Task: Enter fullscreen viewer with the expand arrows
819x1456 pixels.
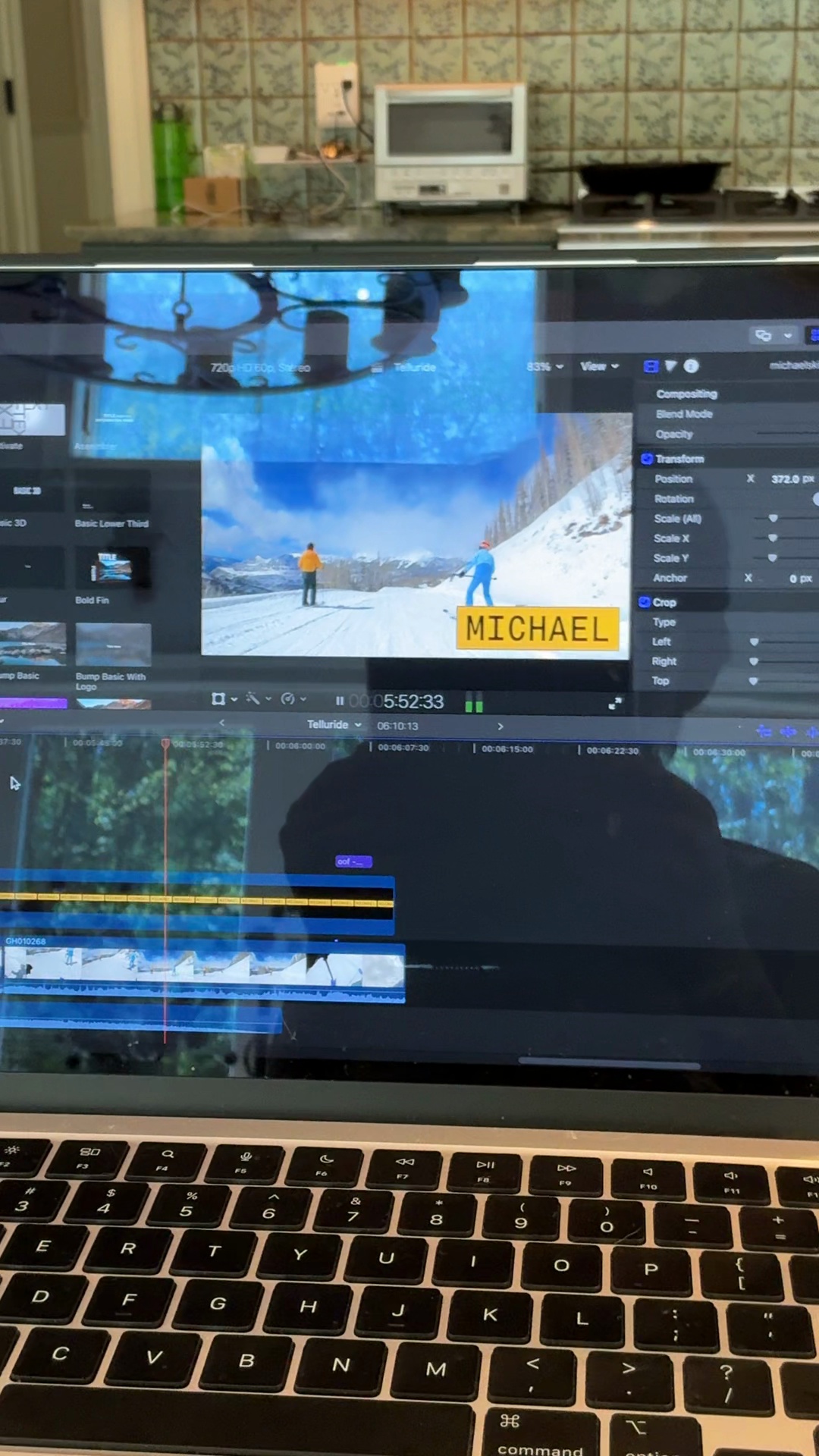Action: tap(615, 704)
